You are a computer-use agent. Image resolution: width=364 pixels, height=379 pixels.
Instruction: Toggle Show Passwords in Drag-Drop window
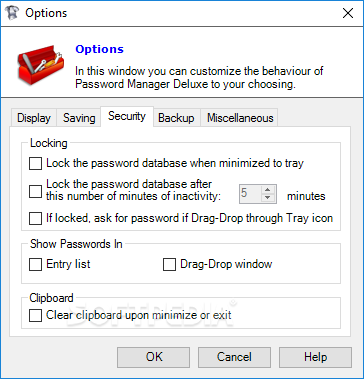pyautogui.click(x=169, y=265)
